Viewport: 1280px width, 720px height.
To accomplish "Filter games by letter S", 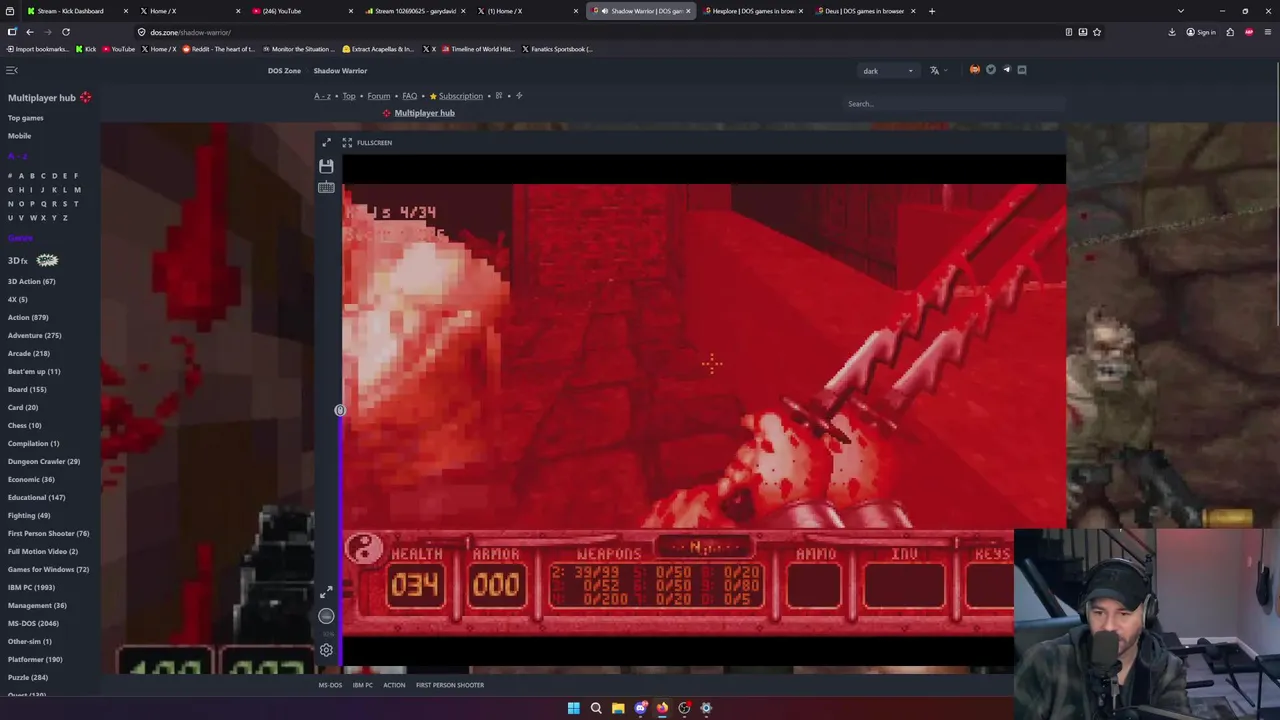I will click(x=65, y=203).
